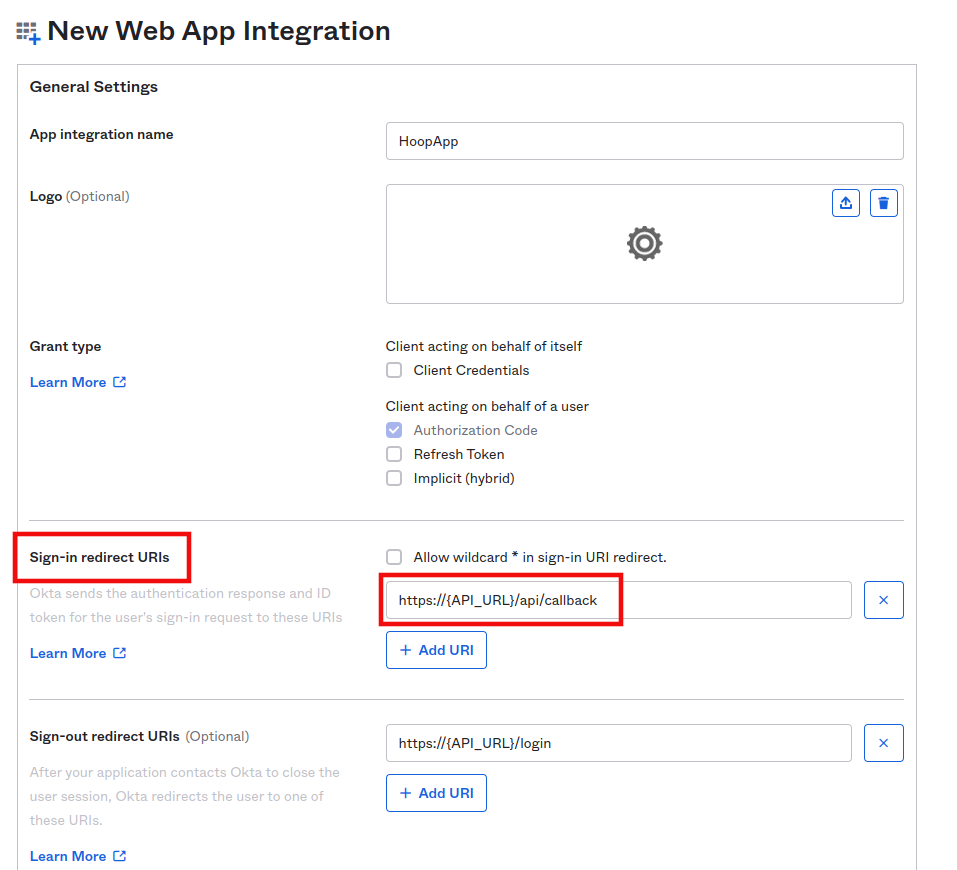Viewport: 957px width, 870px height.
Task: Toggle the Authorization Code checkbox
Action: coord(394,430)
